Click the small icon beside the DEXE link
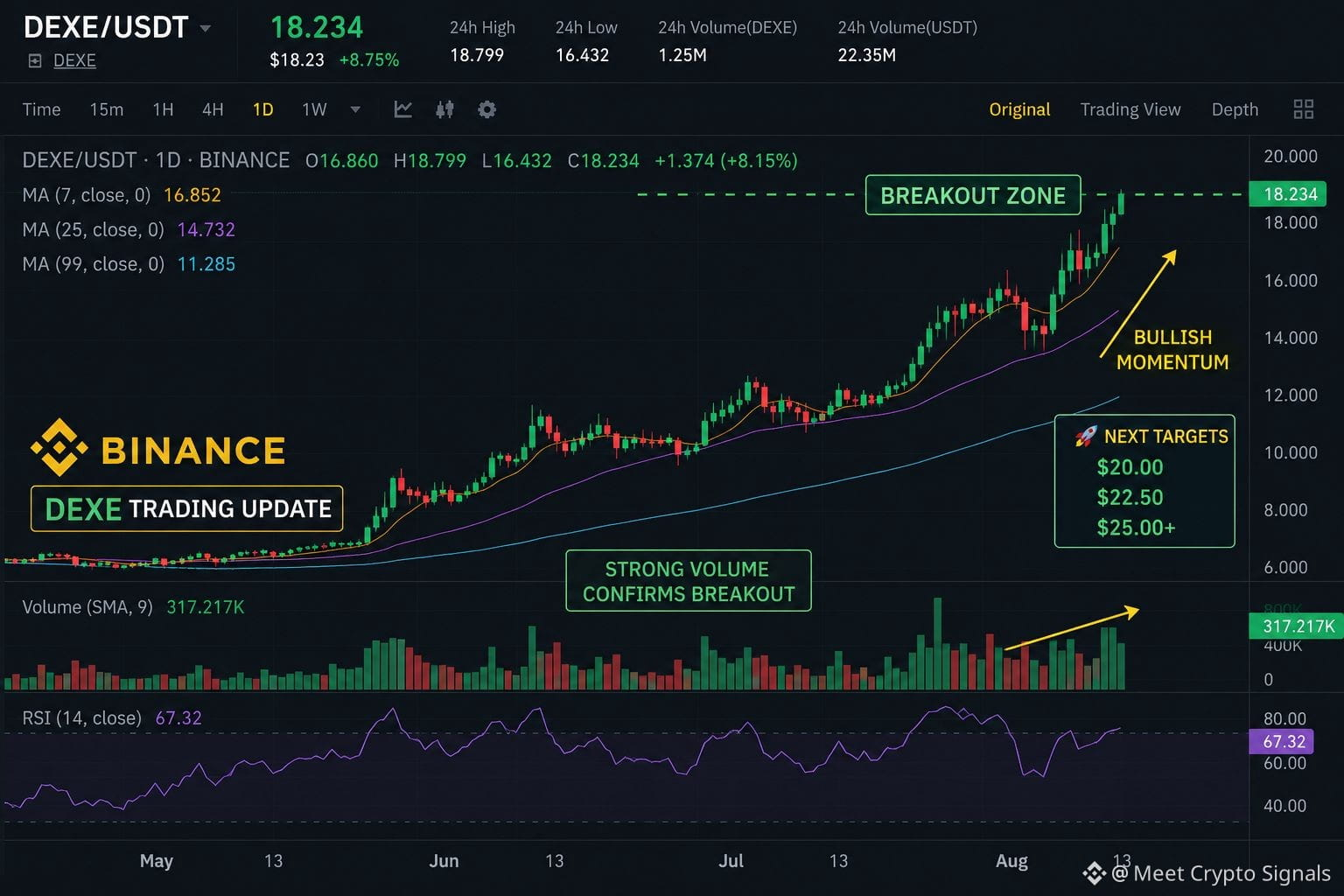Image resolution: width=1344 pixels, height=896 pixels. point(35,60)
